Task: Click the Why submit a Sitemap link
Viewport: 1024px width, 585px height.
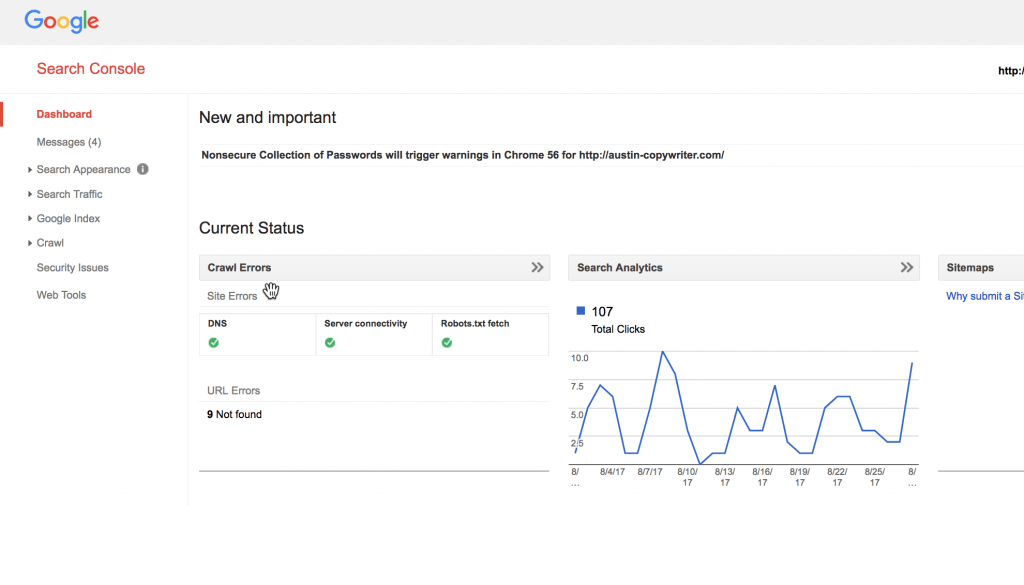Action: (985, 296)
